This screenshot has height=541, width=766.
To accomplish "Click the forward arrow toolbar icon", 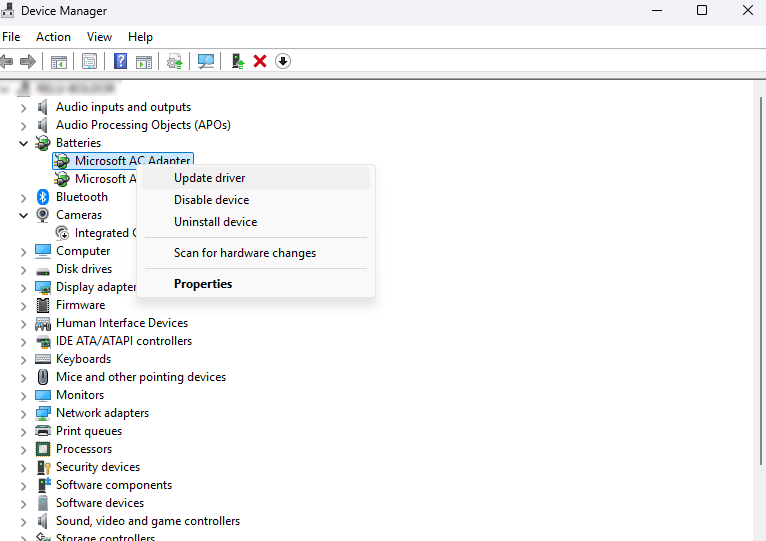I will (x=28, y=61).
